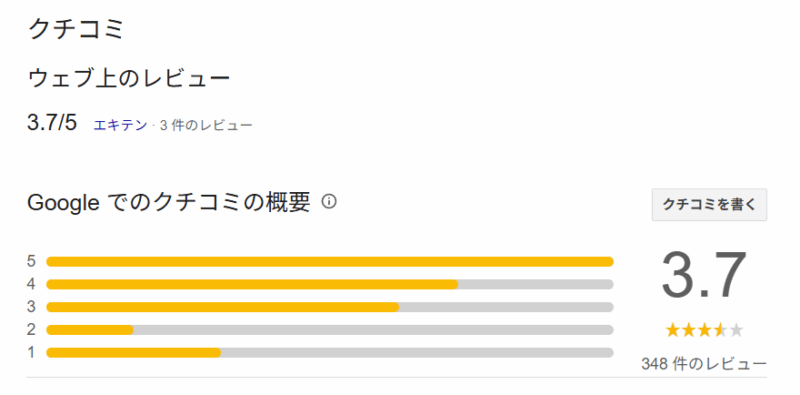Screen dimensions: 800x395
Task: Click the number 1 rating label
Action: click(x=32, y=352)
